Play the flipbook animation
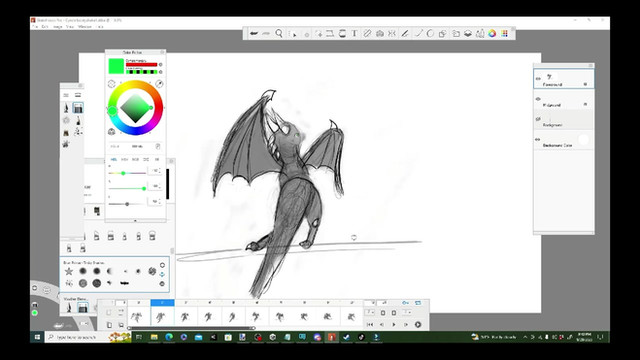Image resolution: width=640 pixels, height=360 pixels. (x=394, y=324)
